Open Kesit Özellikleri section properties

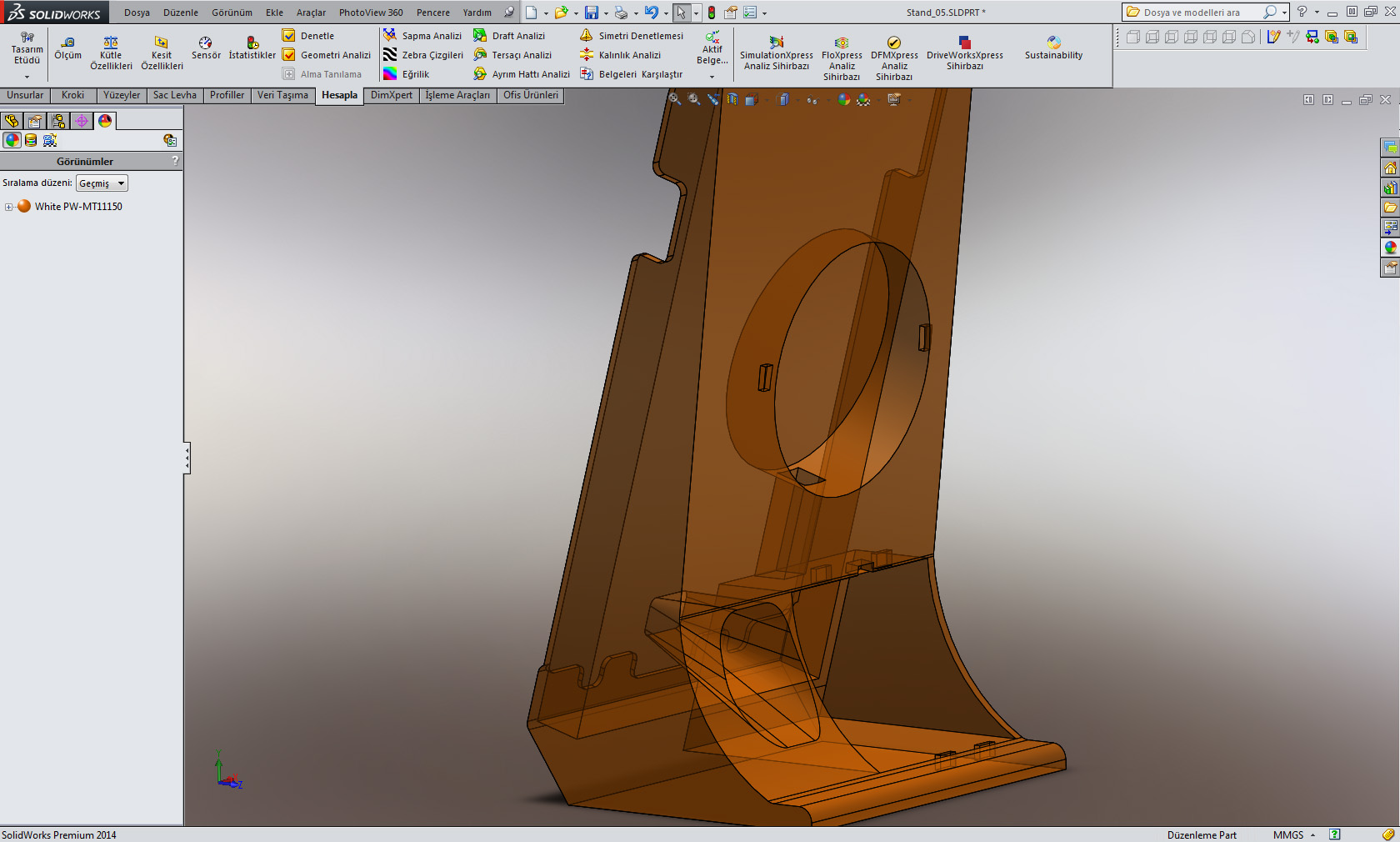(x=162, y=53)
